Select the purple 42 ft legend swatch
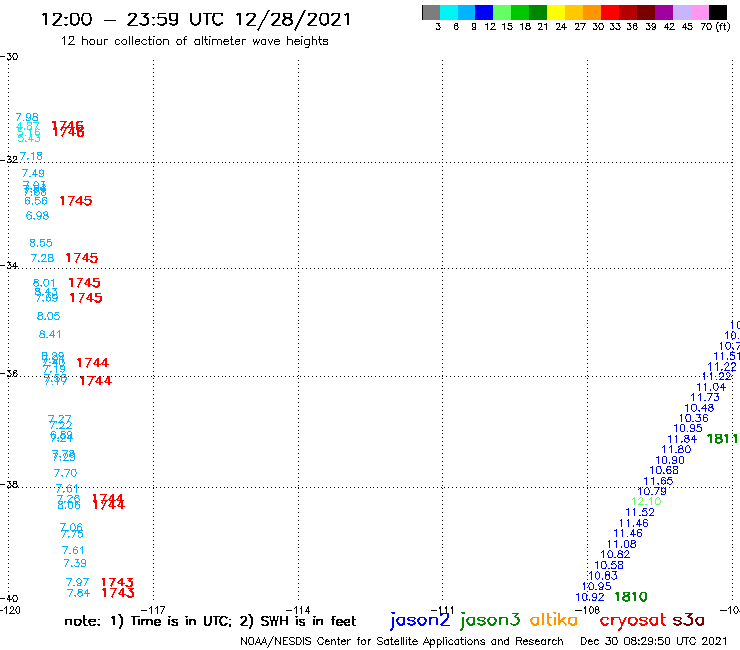The width and height of the screenshot is (740, 650). [x=664, y=12]
